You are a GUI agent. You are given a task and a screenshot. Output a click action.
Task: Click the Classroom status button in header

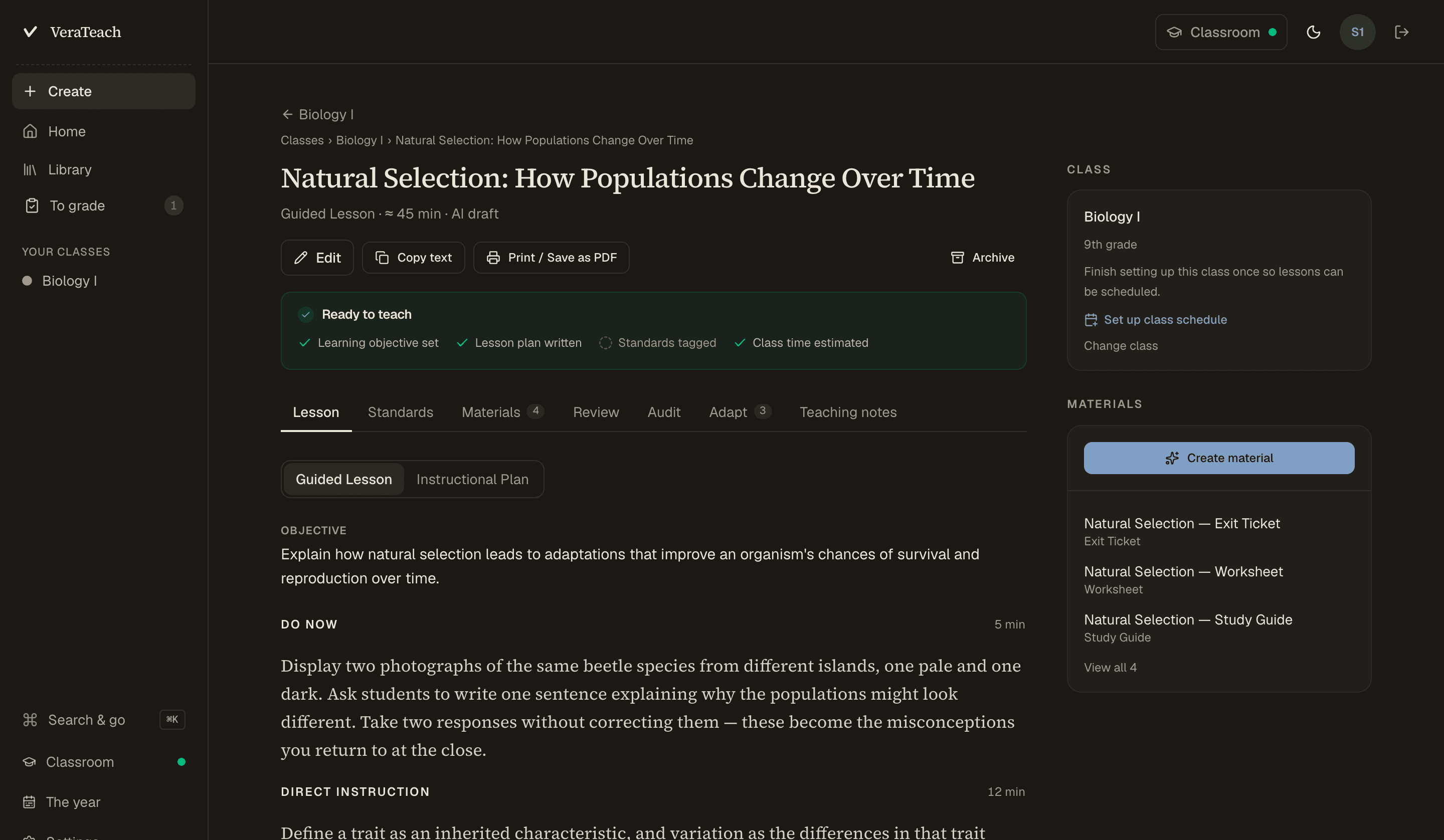click(1220, 32)
